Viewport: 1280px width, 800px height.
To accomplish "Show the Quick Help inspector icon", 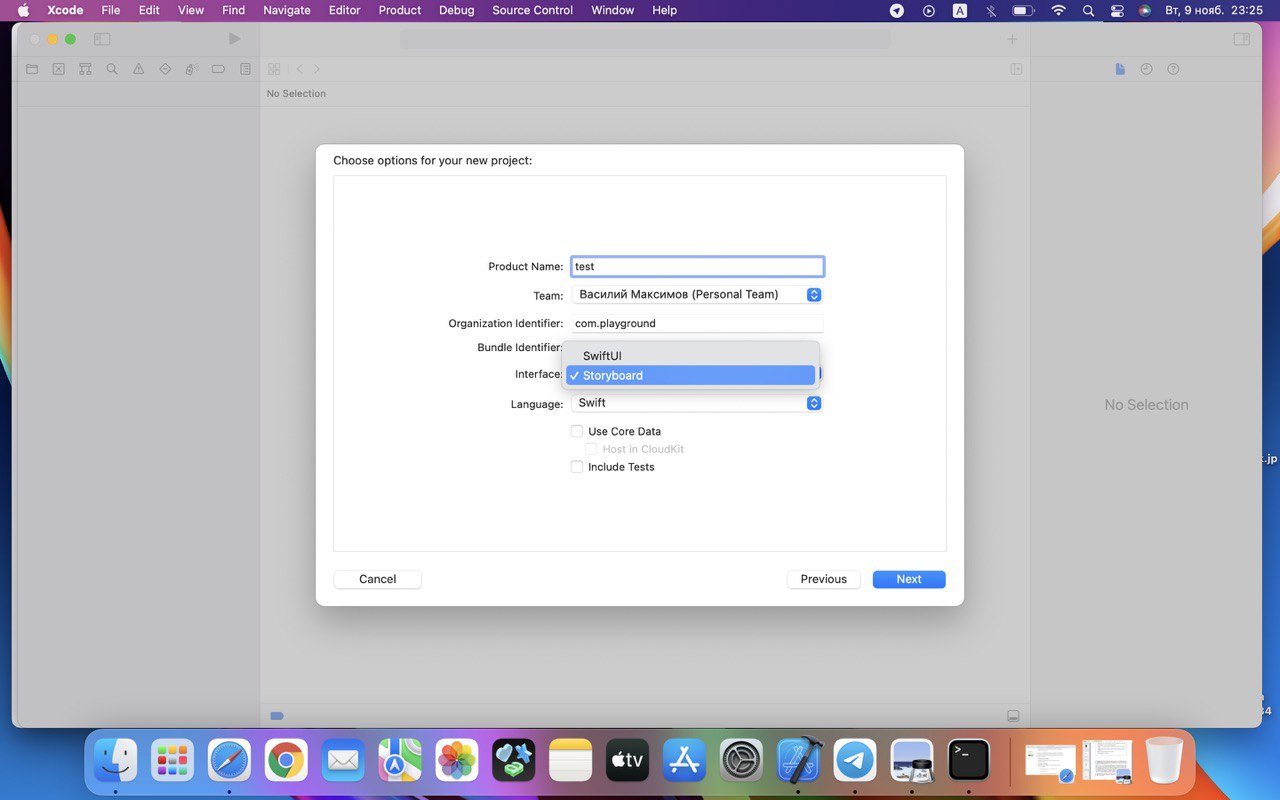I will tap(1174, 69).
